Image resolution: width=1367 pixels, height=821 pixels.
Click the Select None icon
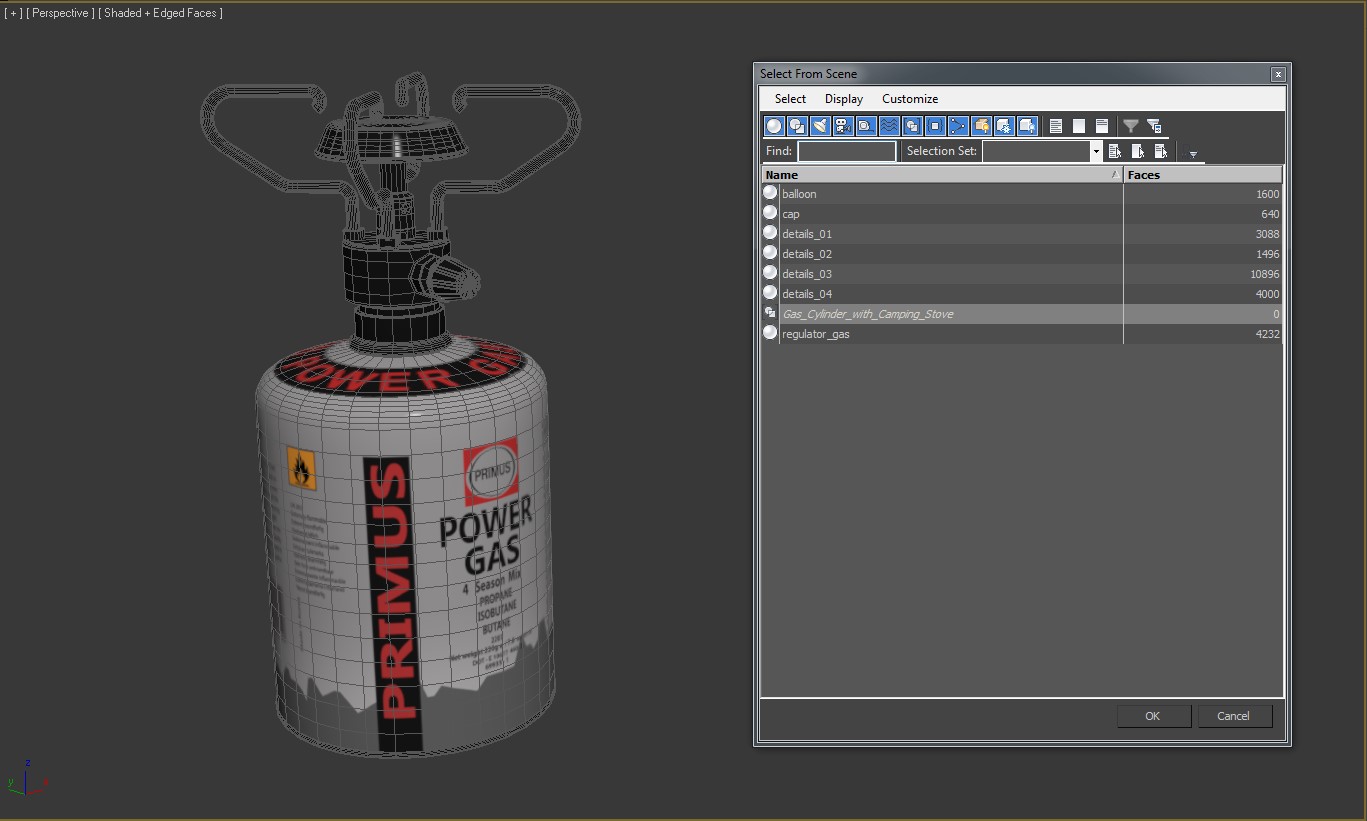1079,126
